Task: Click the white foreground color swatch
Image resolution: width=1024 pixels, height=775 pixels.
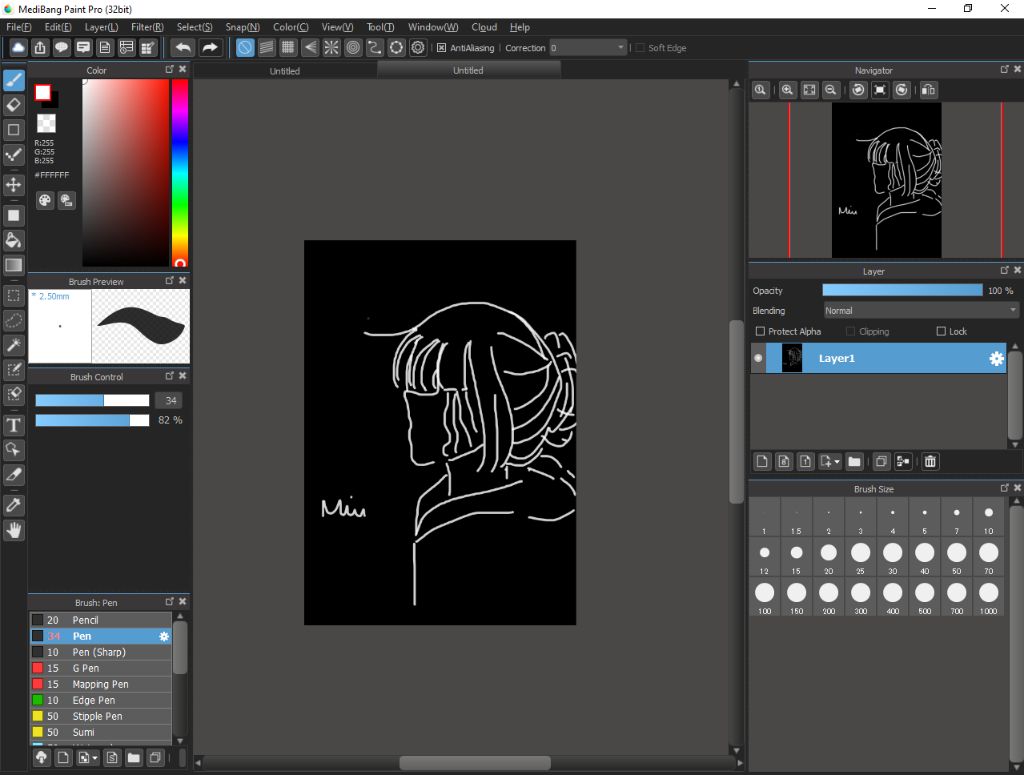Action: click(43, 93)
